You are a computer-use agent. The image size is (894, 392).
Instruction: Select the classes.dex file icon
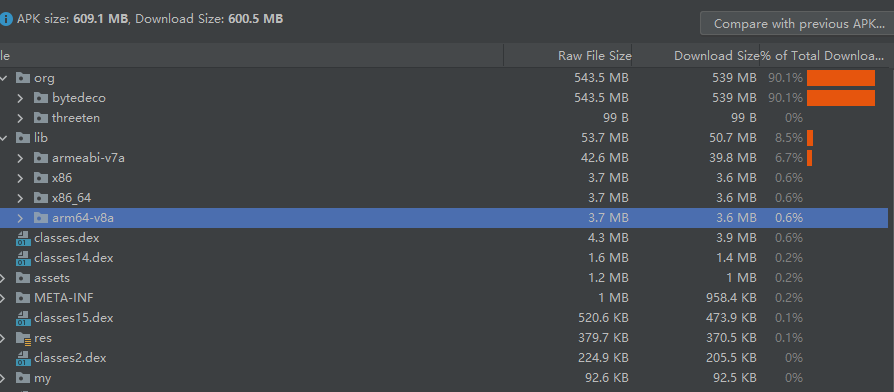[x=23, y=238]
